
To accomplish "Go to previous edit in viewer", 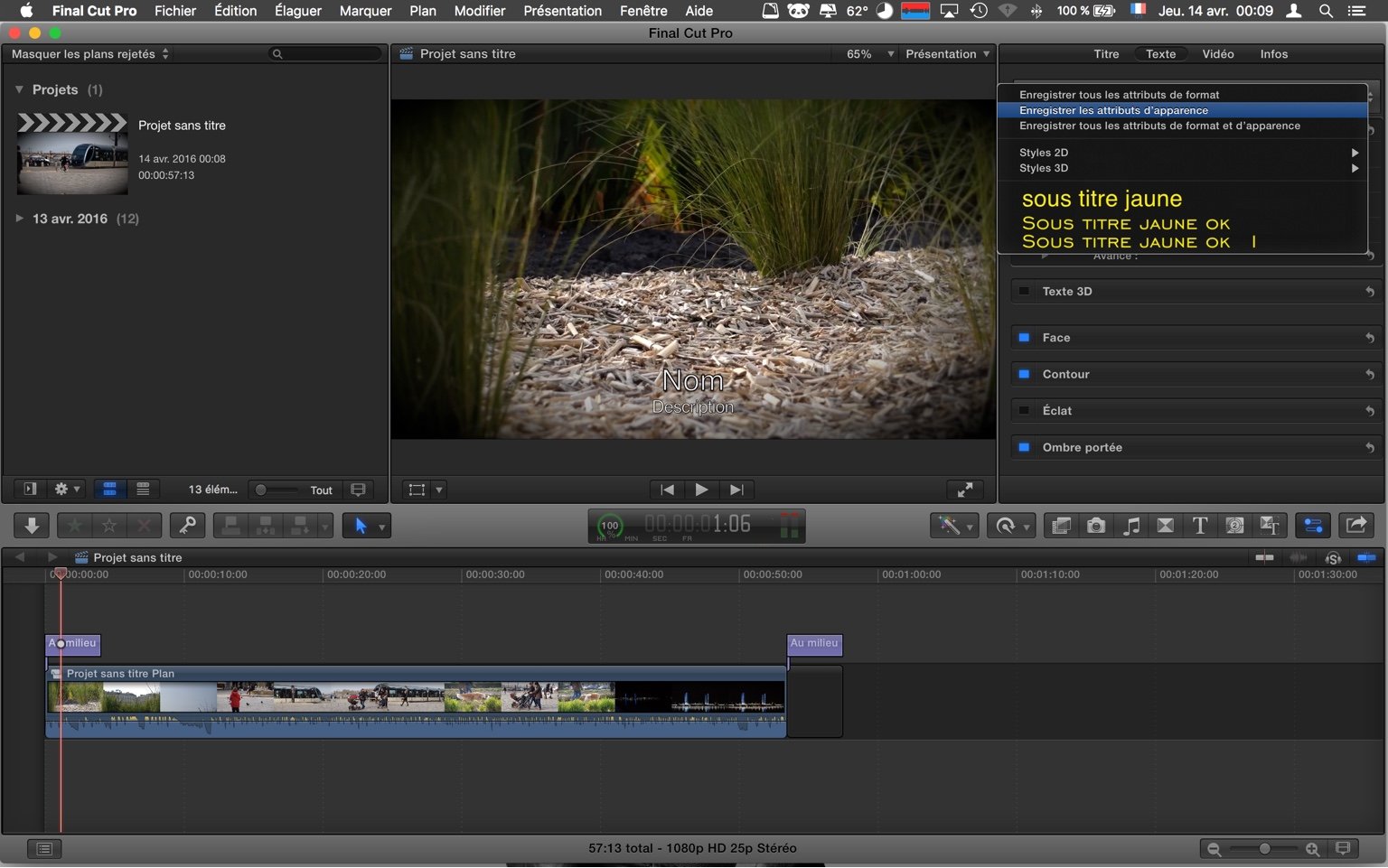I will (667, 490).
